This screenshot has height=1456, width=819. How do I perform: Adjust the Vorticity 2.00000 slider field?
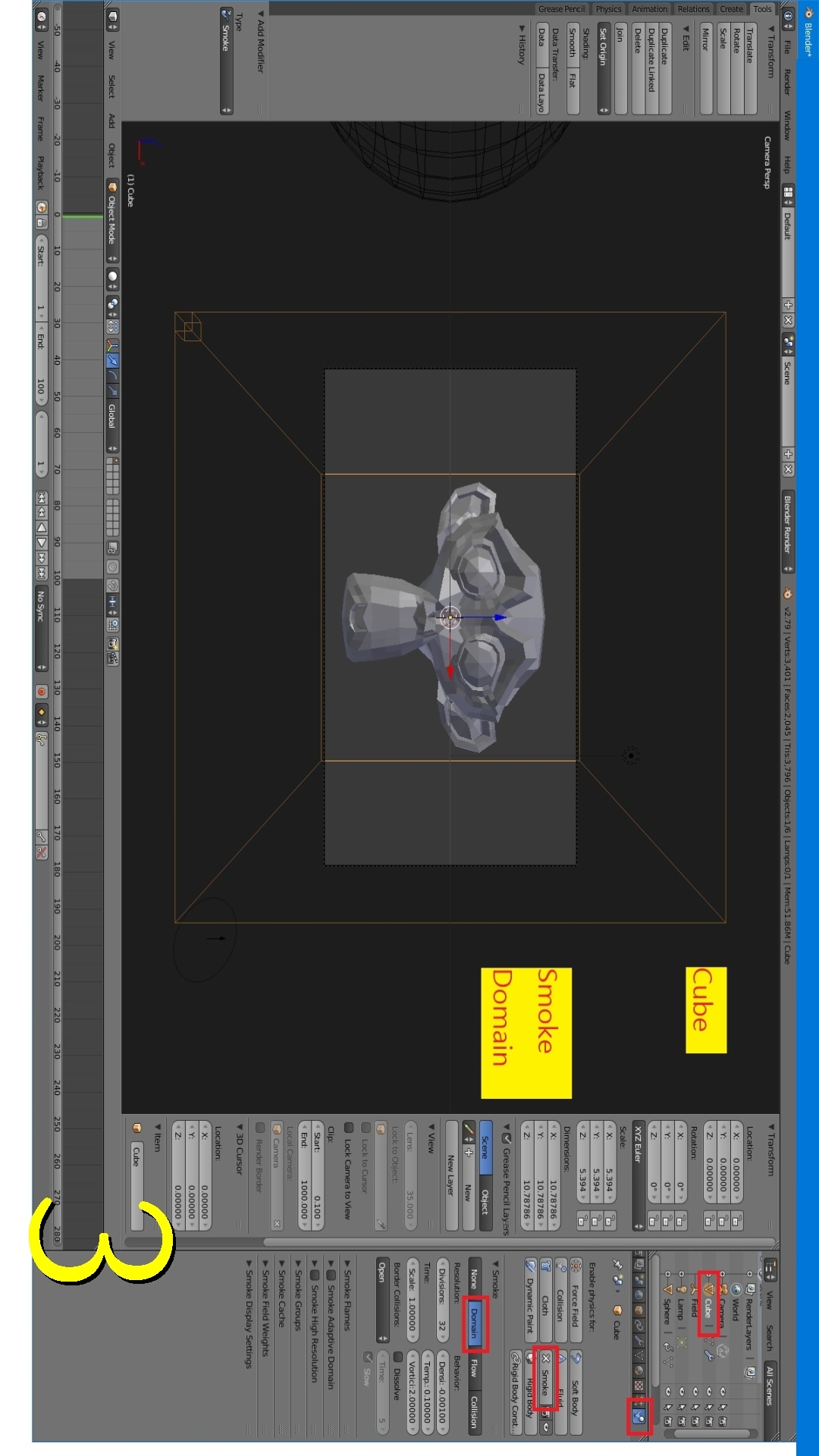(413, 1393)
